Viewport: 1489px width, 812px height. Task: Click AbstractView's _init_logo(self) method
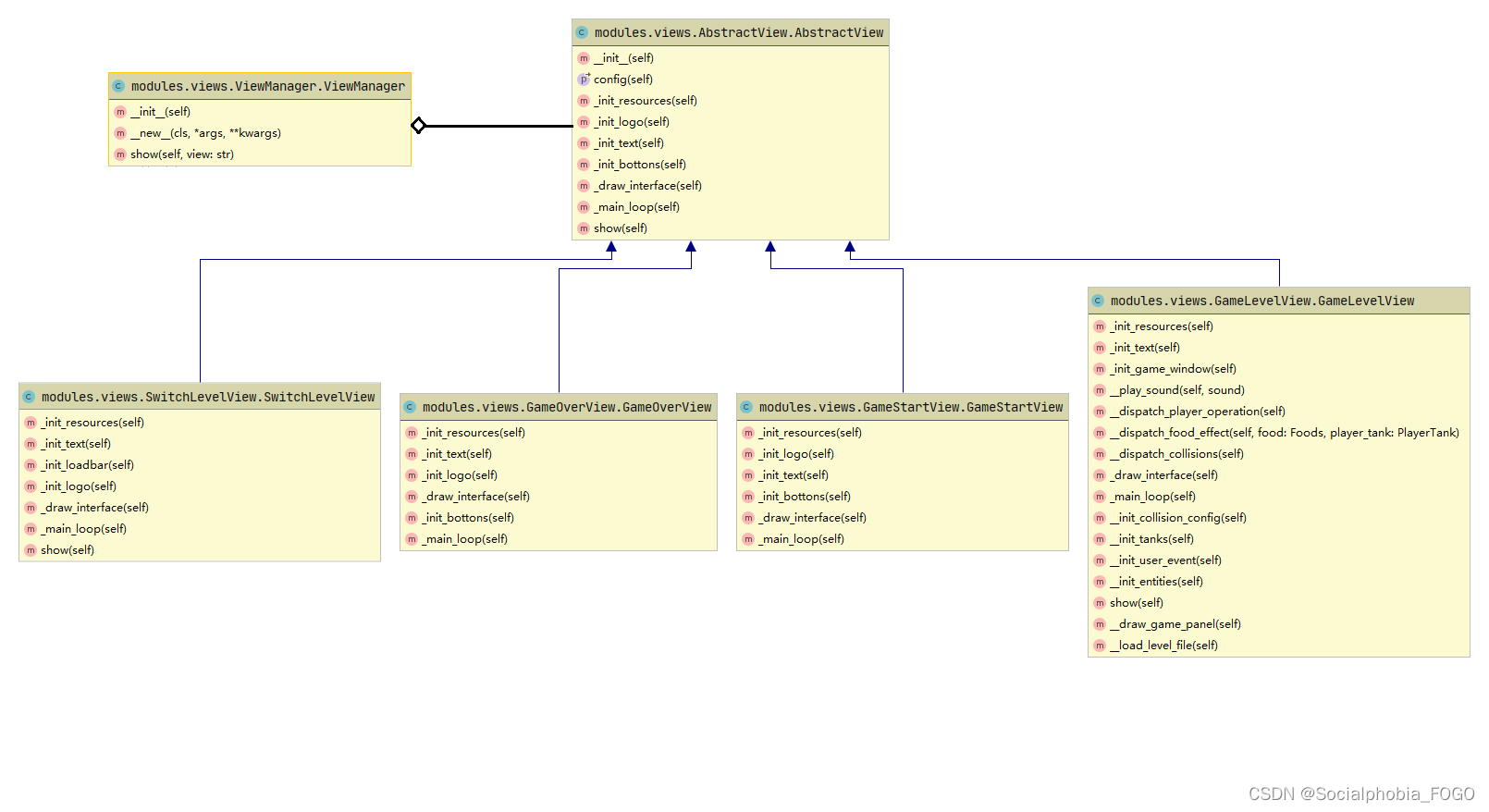tap(632, 122)
